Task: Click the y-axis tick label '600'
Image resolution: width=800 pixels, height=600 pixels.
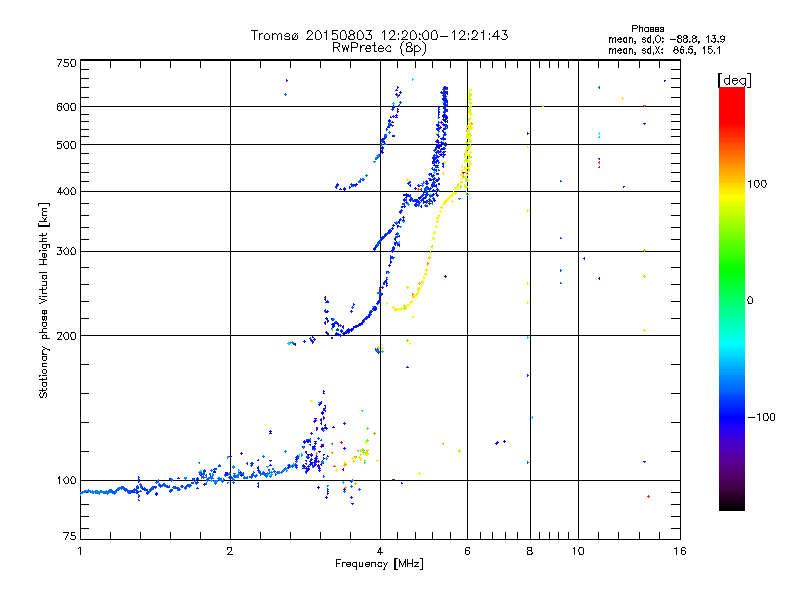Action: (66, 107)
